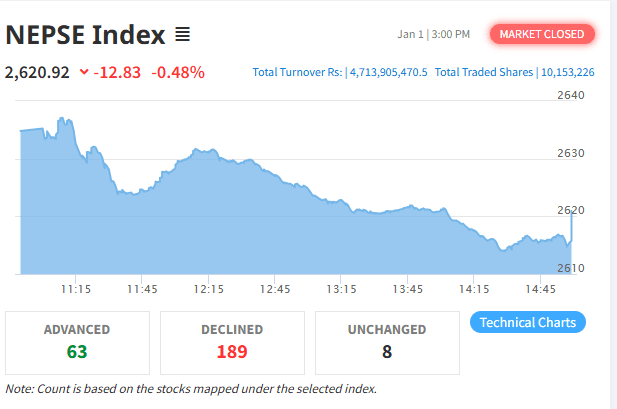Open the Technical Charts button
The image size is (617, 409).
click(x=527, y=322)
